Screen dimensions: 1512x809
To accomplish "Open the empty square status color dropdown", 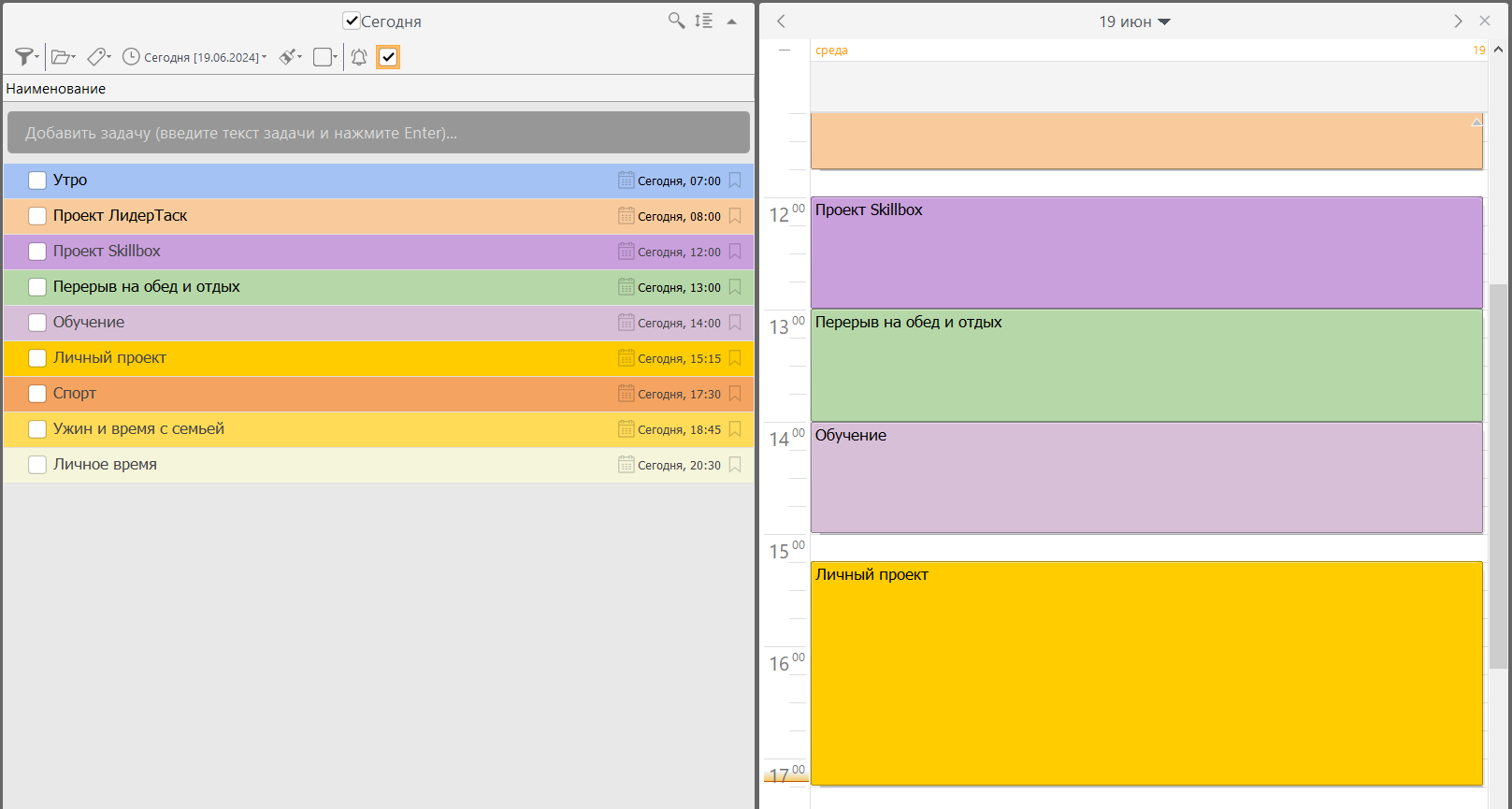I will coord(324,57).
